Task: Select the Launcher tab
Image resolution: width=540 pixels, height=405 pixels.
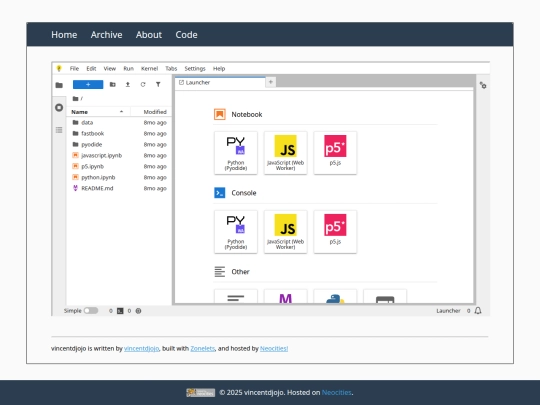Action: tap(220, 83)
